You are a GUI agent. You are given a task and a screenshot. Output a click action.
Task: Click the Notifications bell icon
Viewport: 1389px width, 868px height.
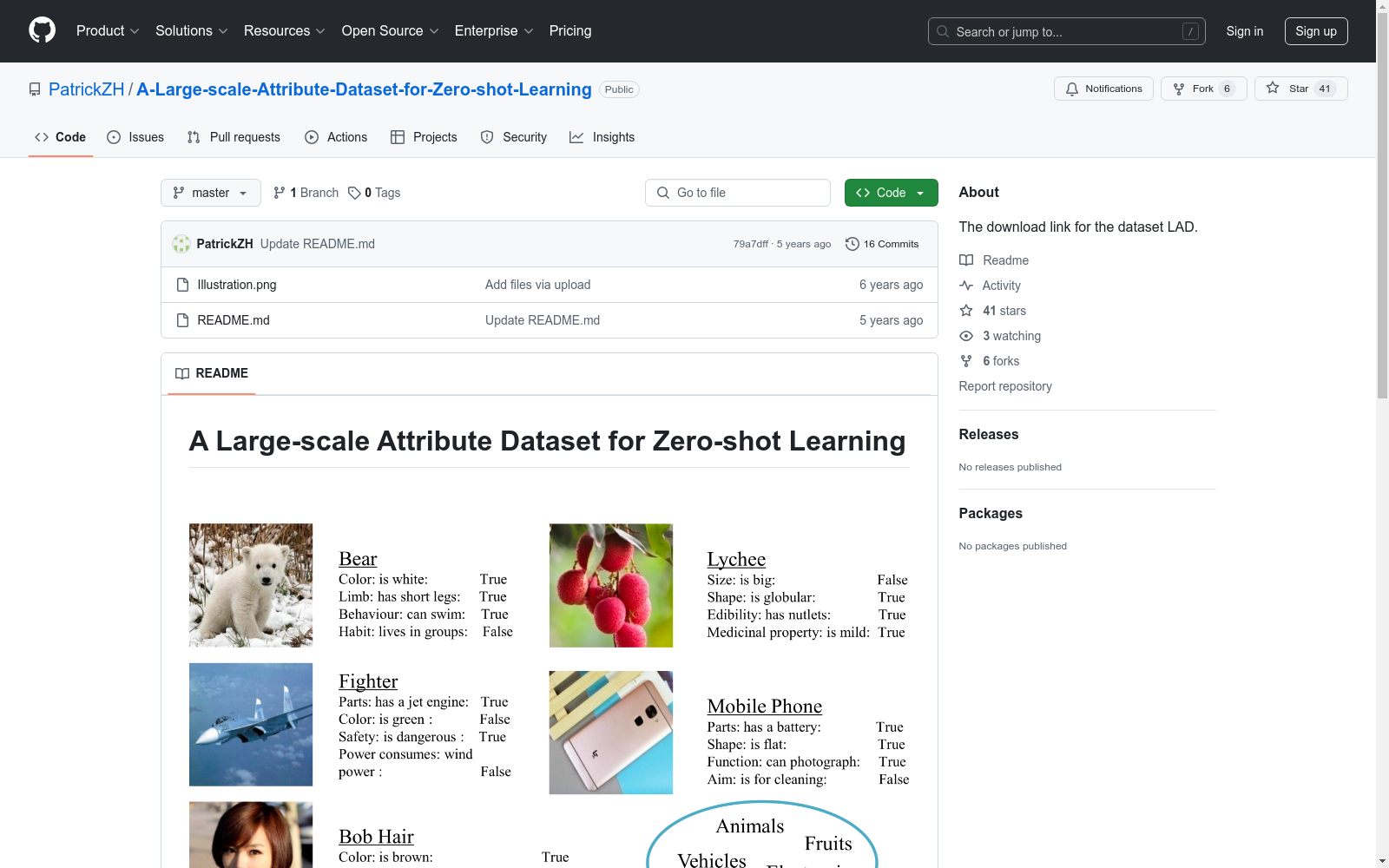tap(1072, 89)
